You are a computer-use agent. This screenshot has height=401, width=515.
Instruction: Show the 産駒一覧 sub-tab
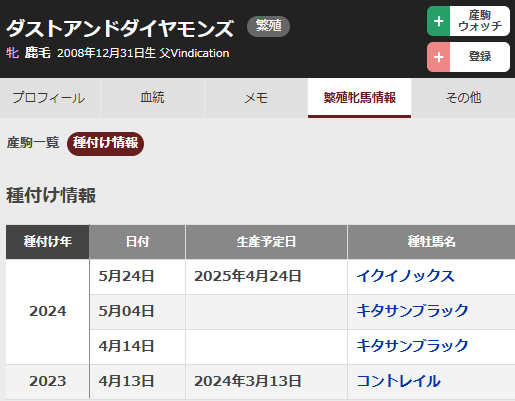click(33, 143)
